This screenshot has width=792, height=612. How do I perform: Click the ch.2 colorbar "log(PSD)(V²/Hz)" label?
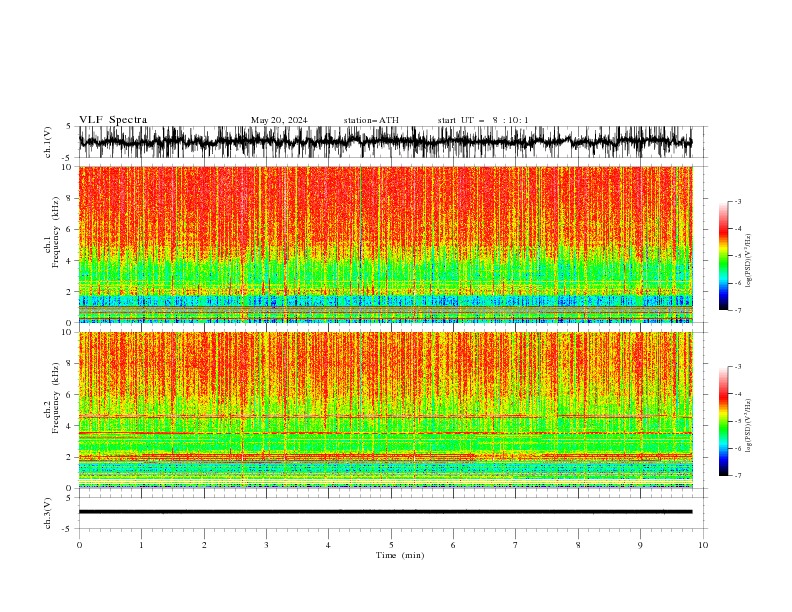point(749,426)
